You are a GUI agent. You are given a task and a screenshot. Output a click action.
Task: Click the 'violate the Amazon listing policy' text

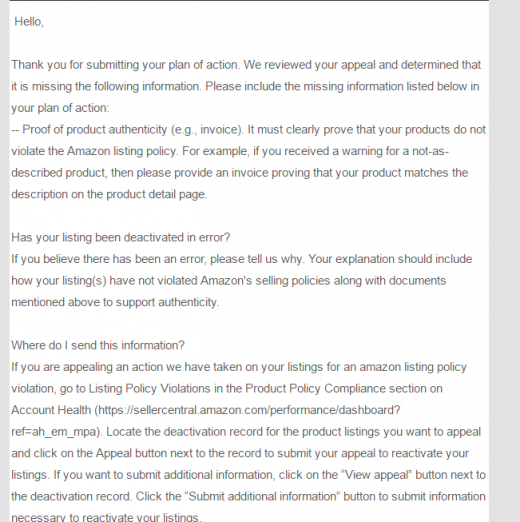point(95,151)
